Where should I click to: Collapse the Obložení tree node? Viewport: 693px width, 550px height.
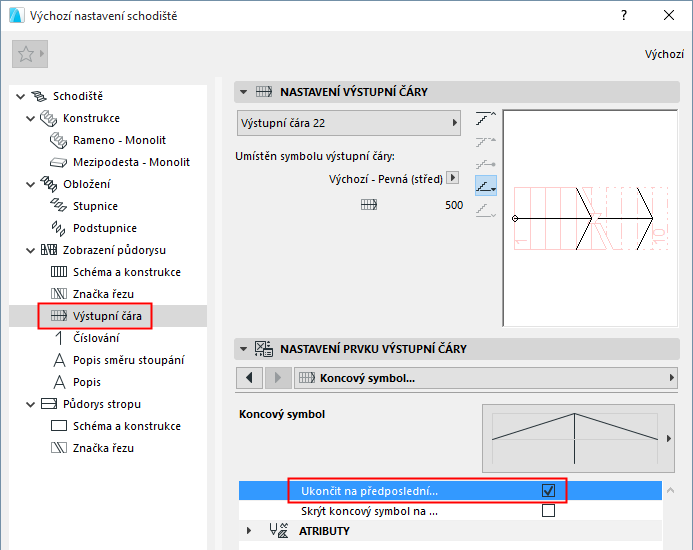(30, 184)
